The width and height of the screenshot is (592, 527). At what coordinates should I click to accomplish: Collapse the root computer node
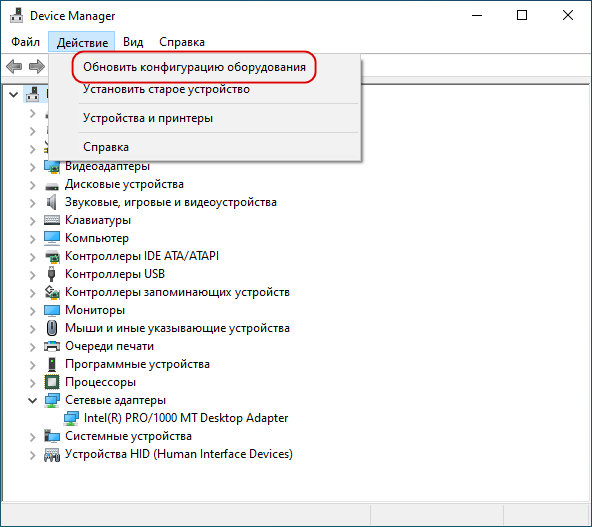click(x=14, y=94)
